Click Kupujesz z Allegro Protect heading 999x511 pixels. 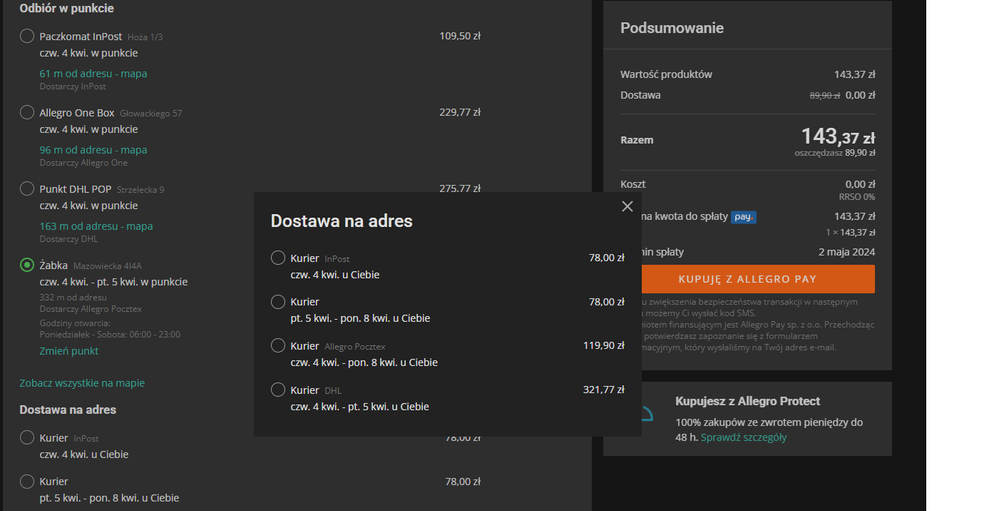point(748,401)
